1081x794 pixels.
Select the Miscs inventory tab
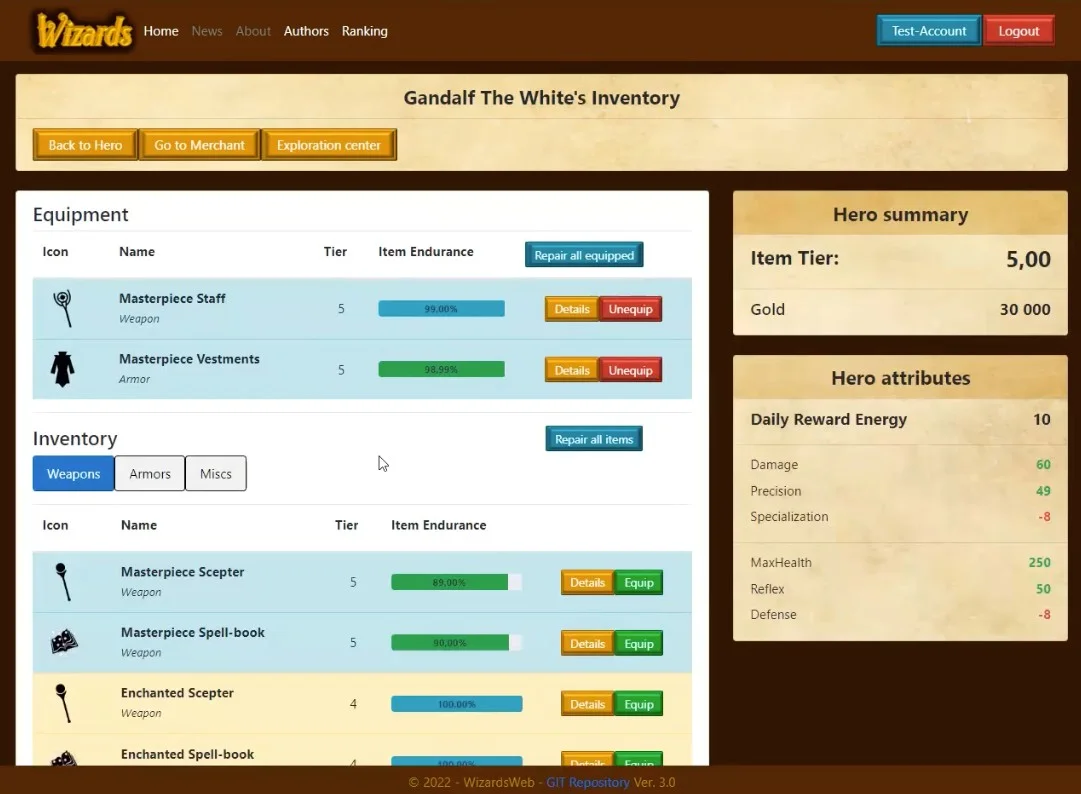(x=216, y=474)
